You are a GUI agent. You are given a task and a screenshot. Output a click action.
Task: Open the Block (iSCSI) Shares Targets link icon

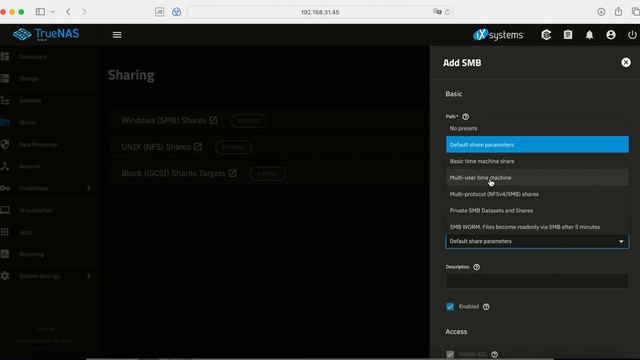tap(233, 173)
